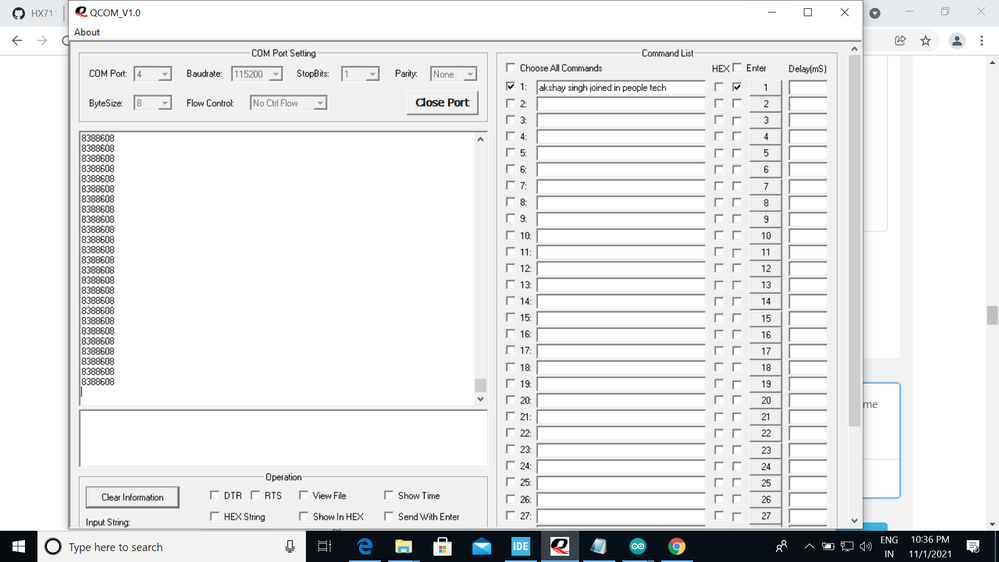Image resolution: width=999 pixels, height=562 pixels.
Task: Click the scroll-down arrow of the received data log
Action: (x=480, y=399)
